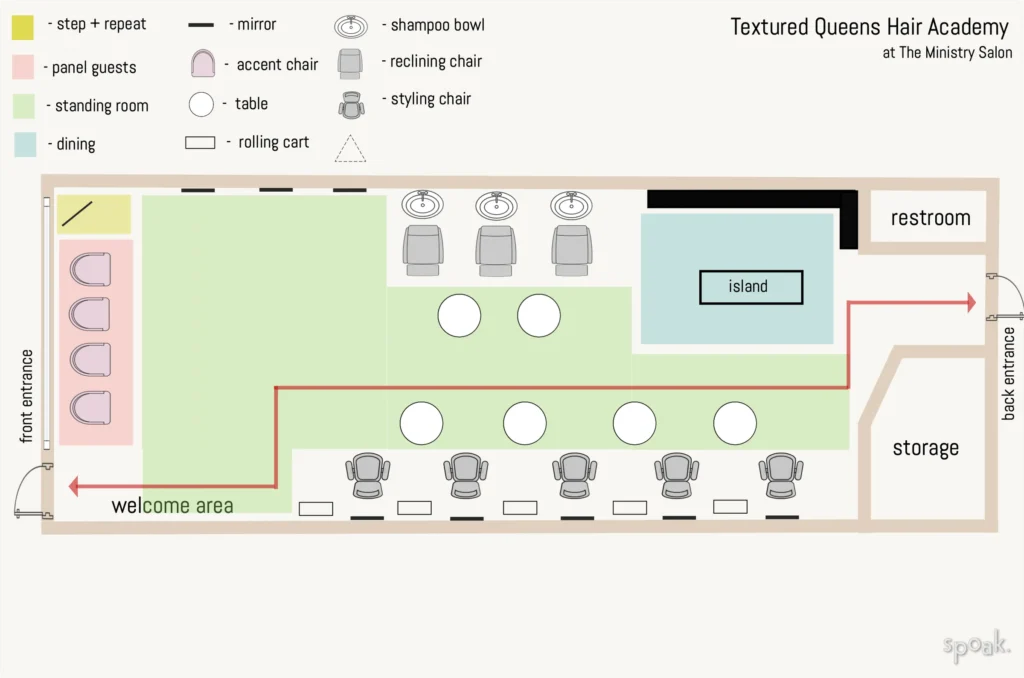Click the green standing room legend swatch
Viewport: 1024px width, 678px height.
click(25, 105)
